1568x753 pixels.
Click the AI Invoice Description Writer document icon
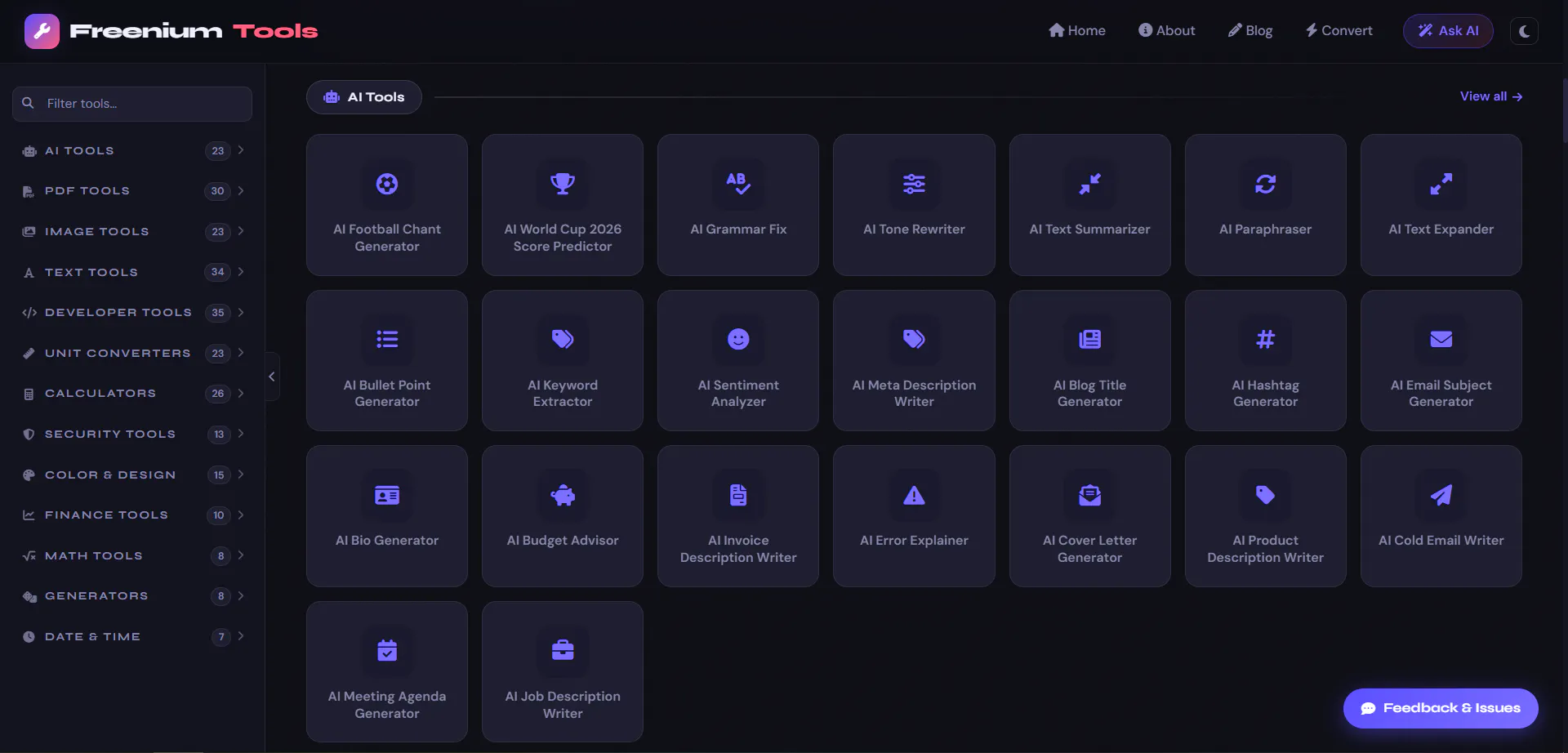click(738, 495)
